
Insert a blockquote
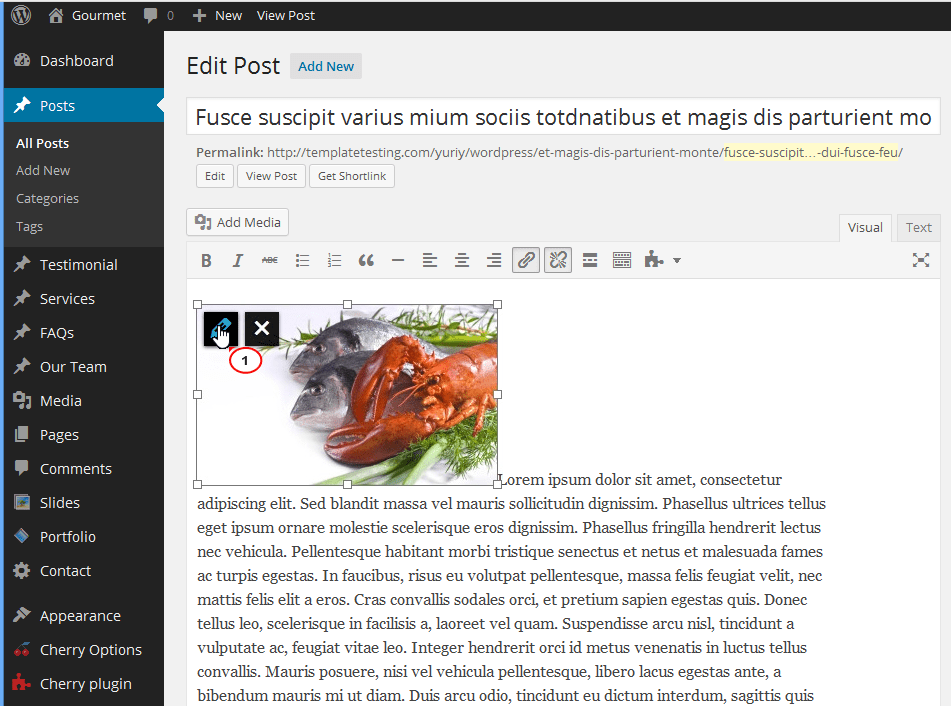pyautogui.click(x=366, y=260)
